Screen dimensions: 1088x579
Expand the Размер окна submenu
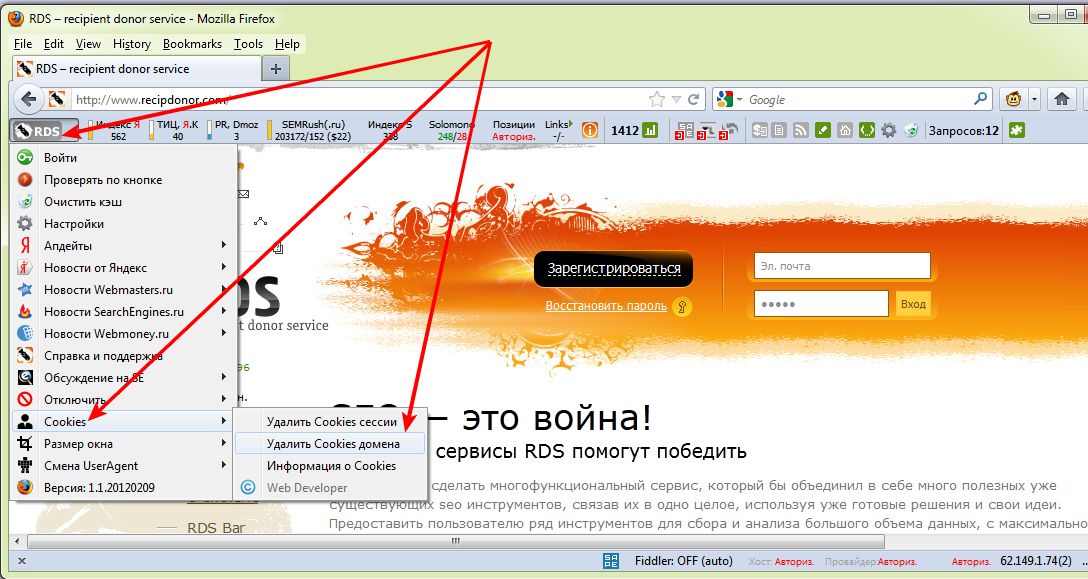coord(124,444)
